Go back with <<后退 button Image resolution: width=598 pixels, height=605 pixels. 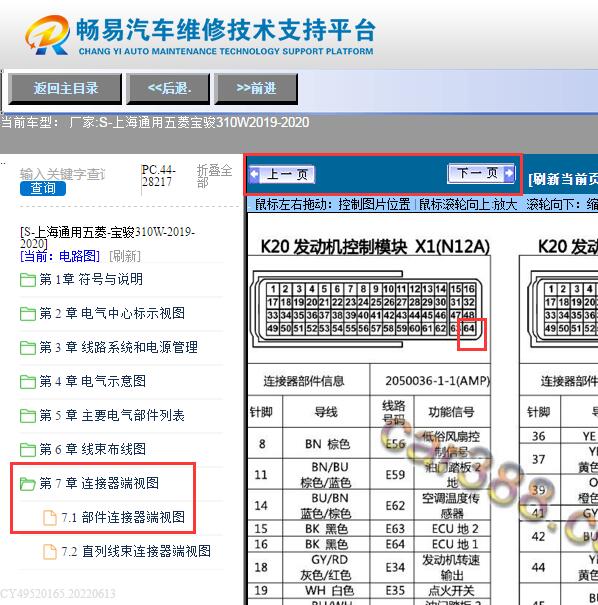pyautogui.click(x=168, y=89)
